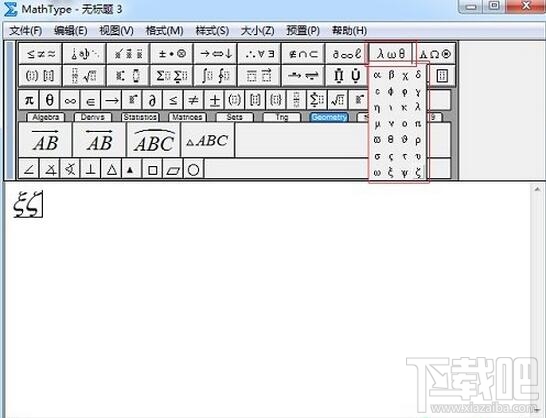Open the fence templates palette
The width and height of the screenshot is (546, 418).
pos(40,76)
